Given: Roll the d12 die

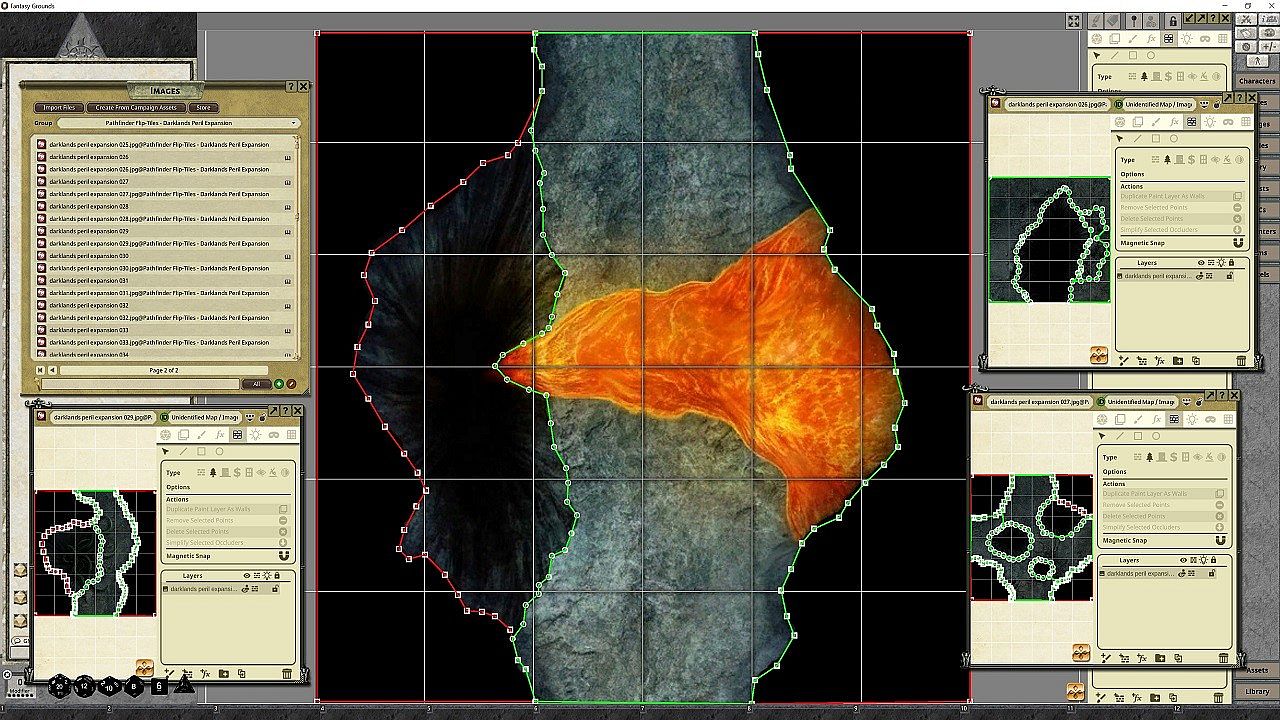Looking at the screenshot, I should [85, 687].
